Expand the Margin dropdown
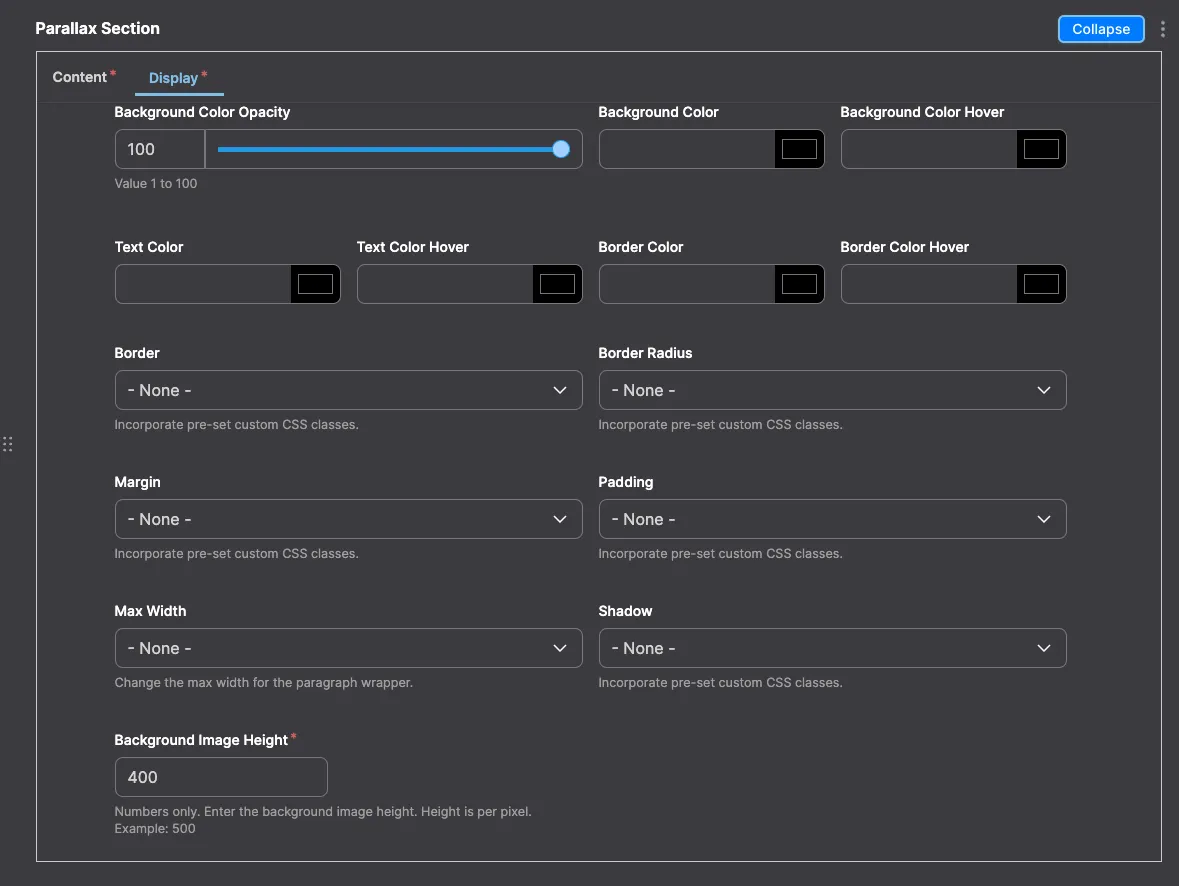1179x886 pixels. [348, 519]
